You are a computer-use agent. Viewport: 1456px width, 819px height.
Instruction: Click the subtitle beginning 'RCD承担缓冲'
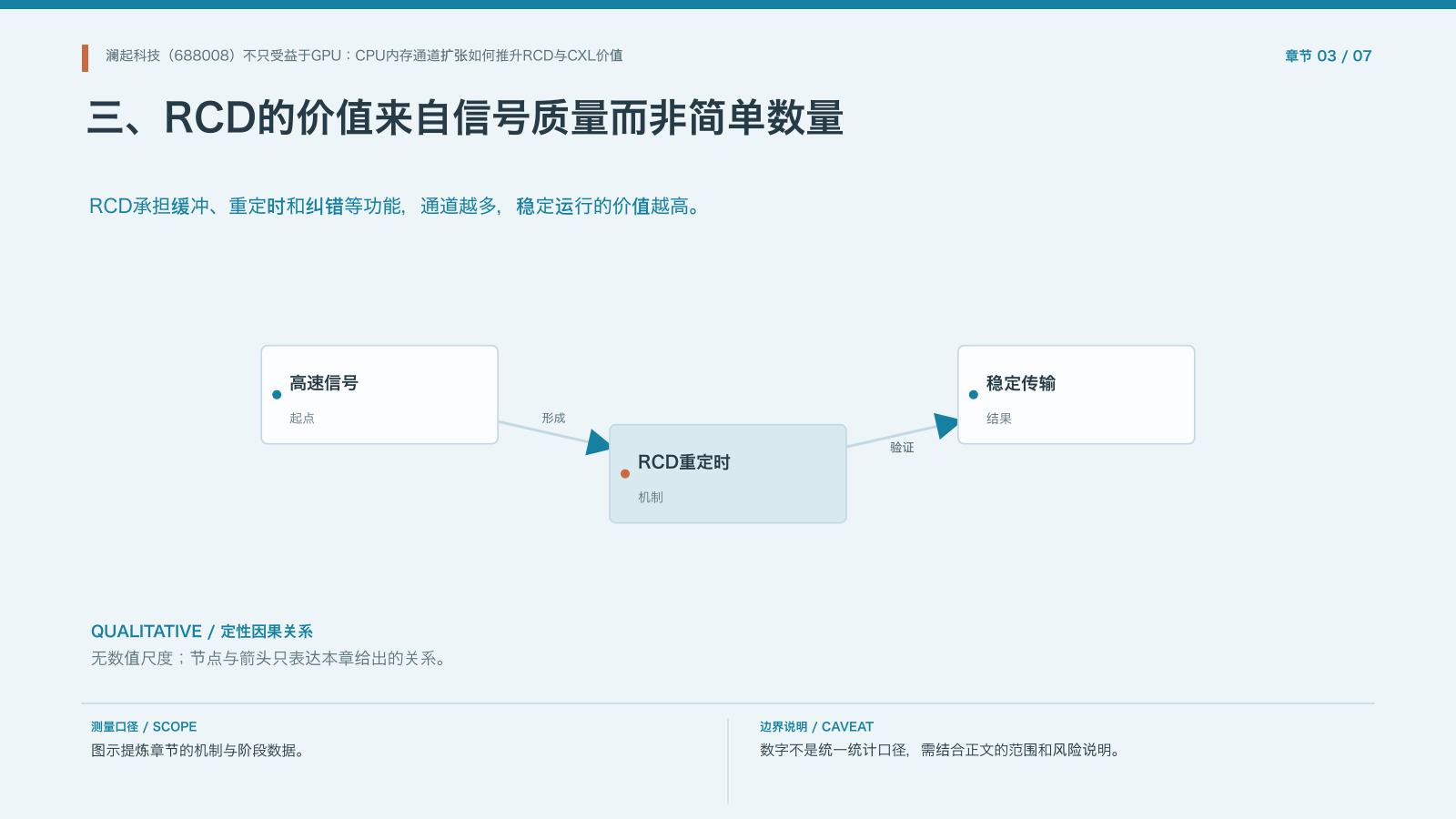pos(398,207)
